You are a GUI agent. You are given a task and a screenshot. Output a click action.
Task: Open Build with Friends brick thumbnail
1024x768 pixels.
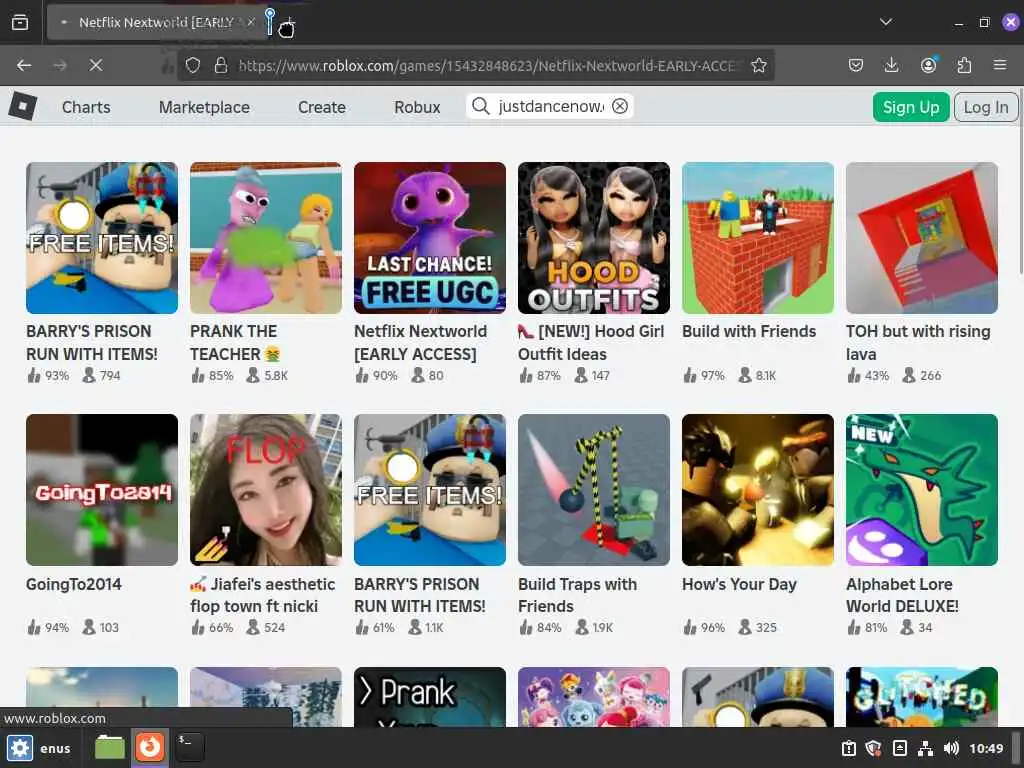(758, 238)
